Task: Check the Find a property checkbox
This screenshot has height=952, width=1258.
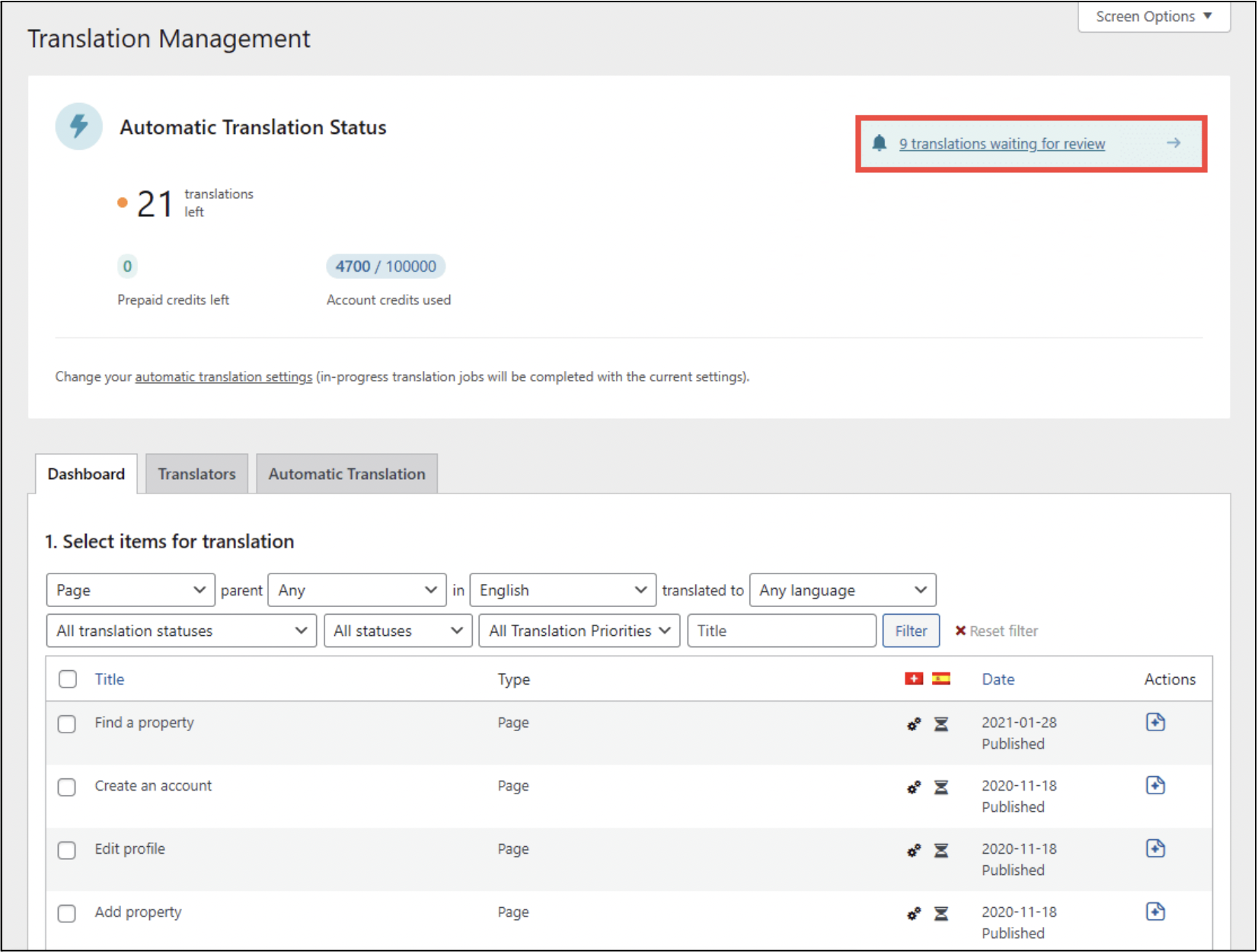Action: (x=67, y=724)
